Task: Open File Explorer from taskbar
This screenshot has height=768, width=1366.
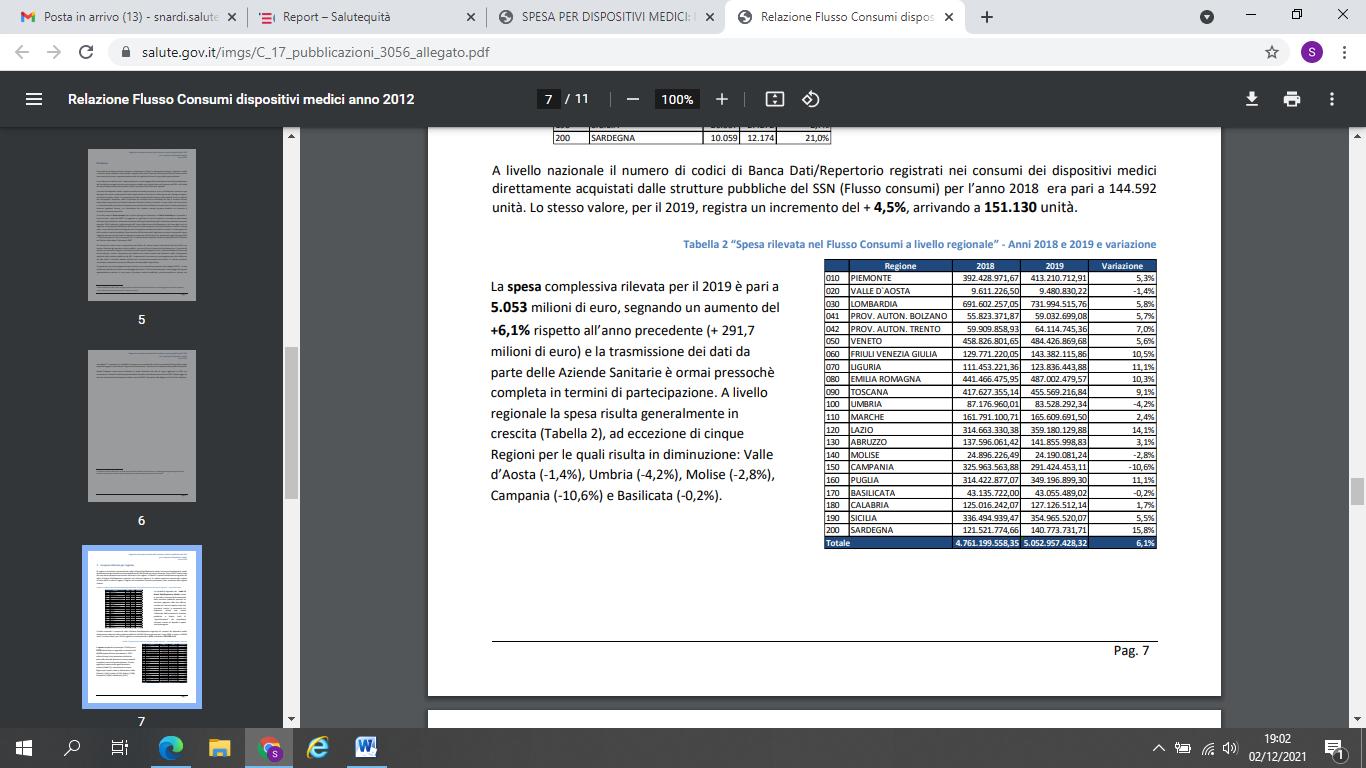Action: (220, 747)
